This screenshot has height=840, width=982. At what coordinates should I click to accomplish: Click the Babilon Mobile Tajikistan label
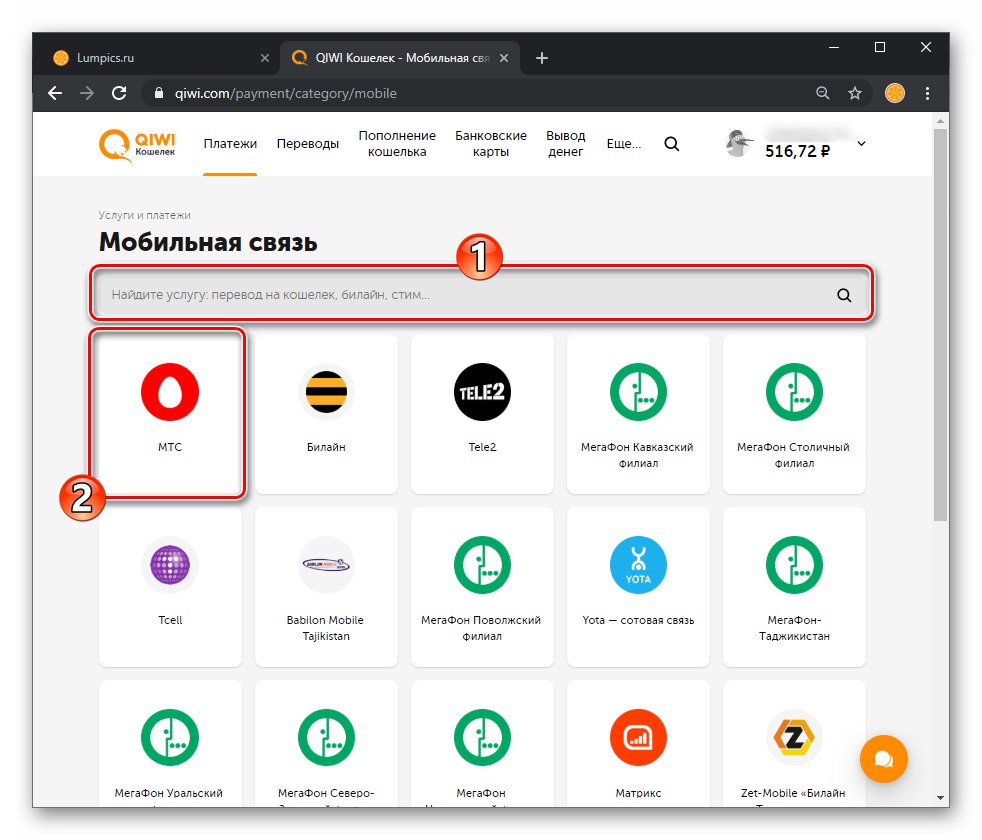325,628
